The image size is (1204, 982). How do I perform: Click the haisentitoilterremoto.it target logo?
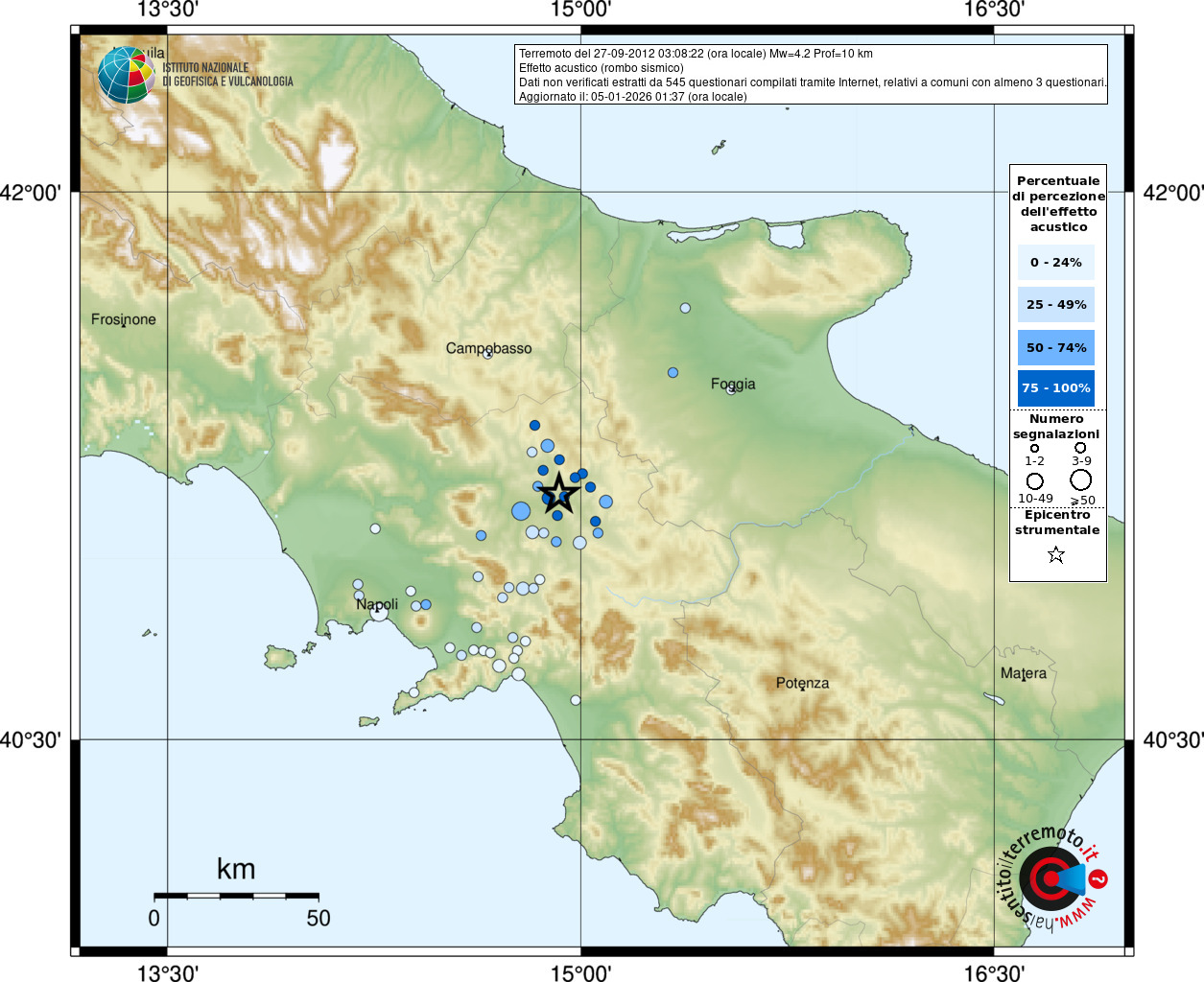[x=1051, y=877]
